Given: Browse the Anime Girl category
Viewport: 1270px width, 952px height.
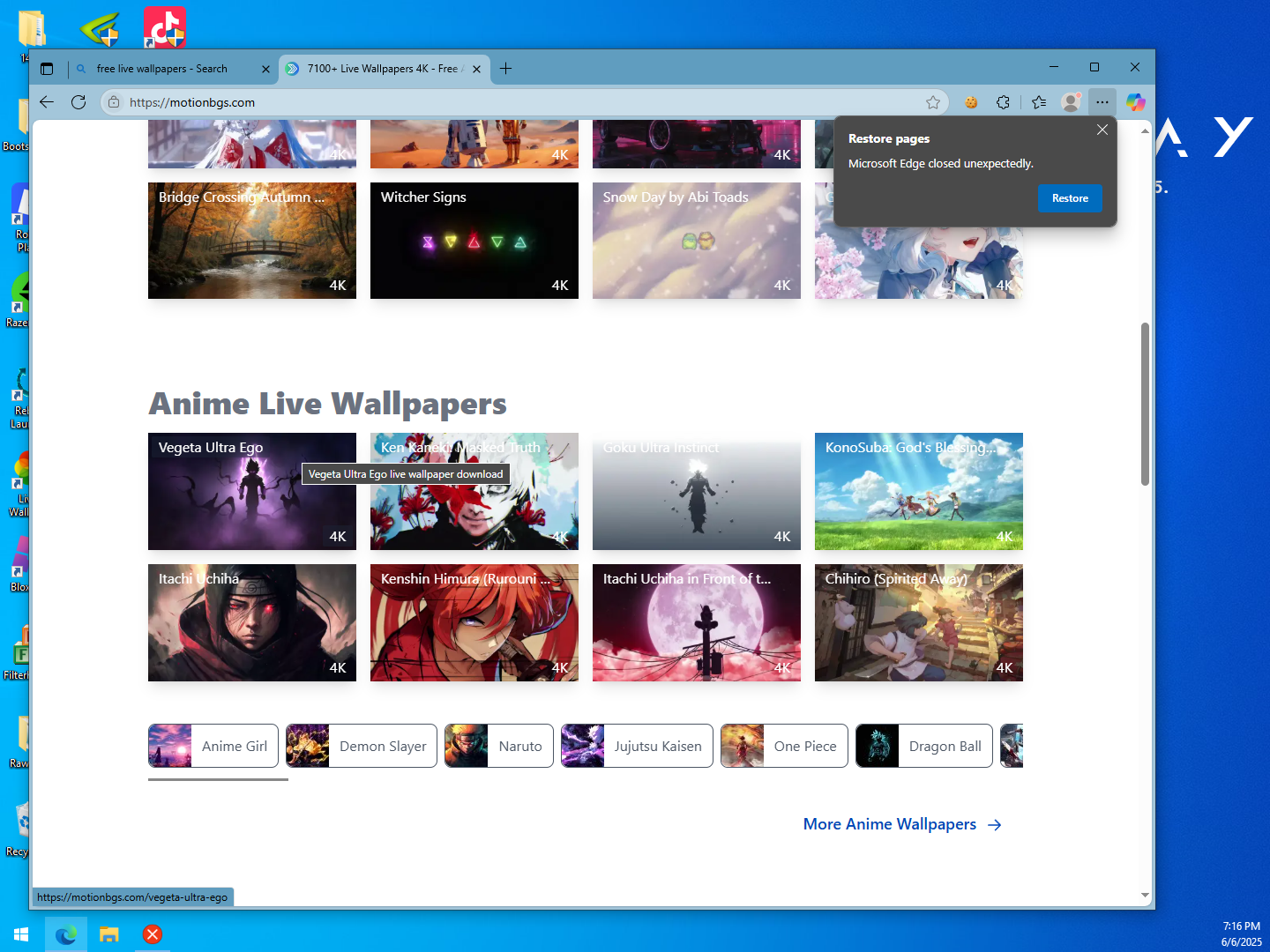Looking at the screenshot, I should 213,746.
